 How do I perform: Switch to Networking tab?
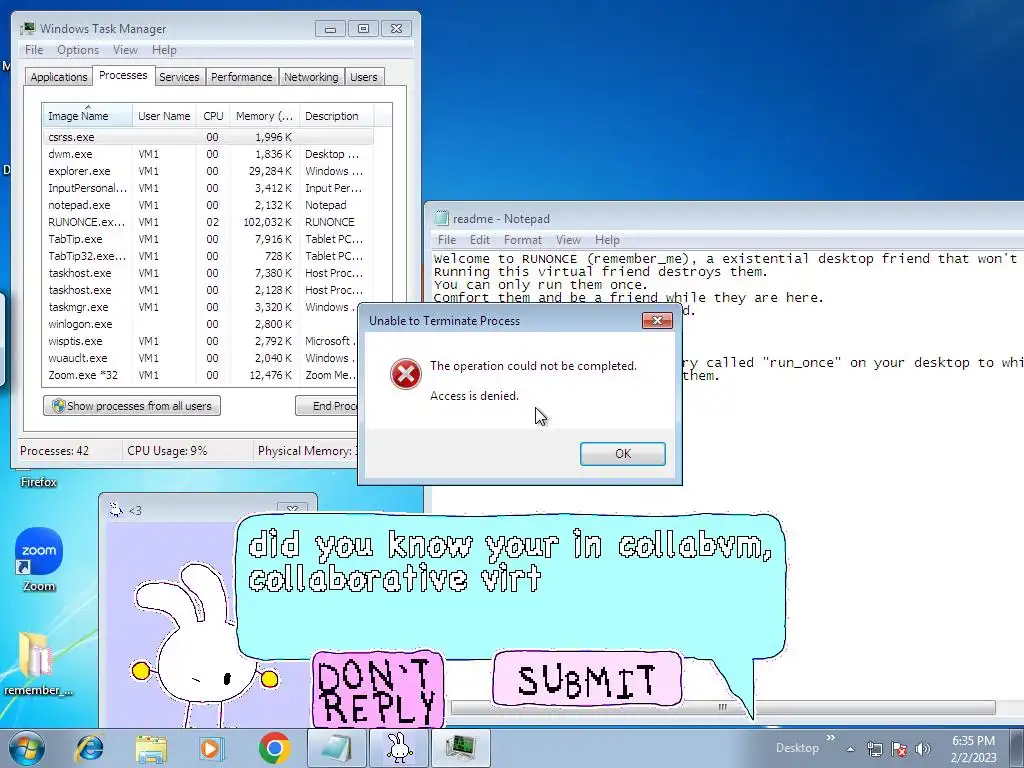312,77
